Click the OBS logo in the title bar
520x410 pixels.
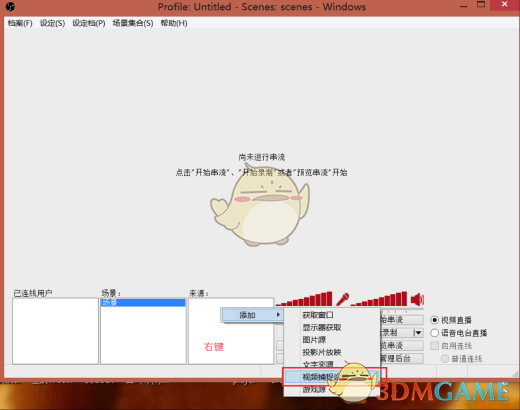(10, 6)
